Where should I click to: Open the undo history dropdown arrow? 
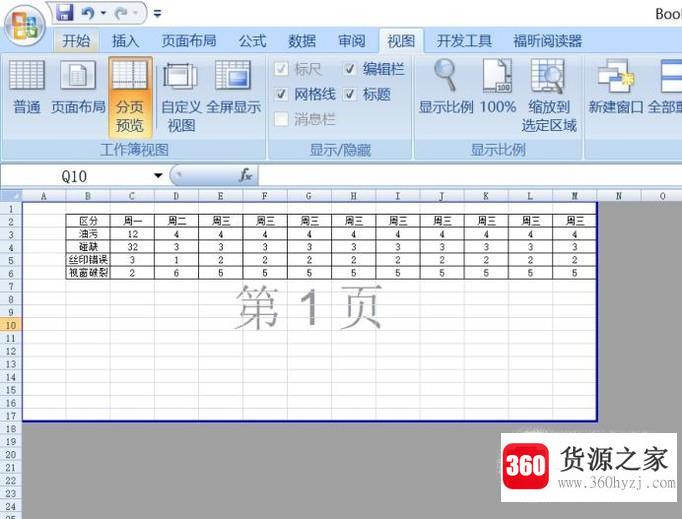tap(103, 13)
